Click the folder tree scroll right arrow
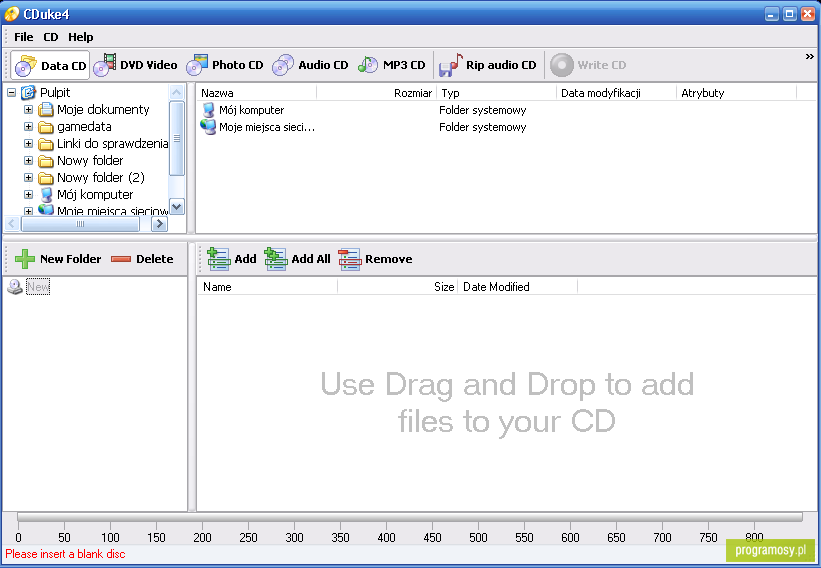821x568 pixels. coord(159,224)
